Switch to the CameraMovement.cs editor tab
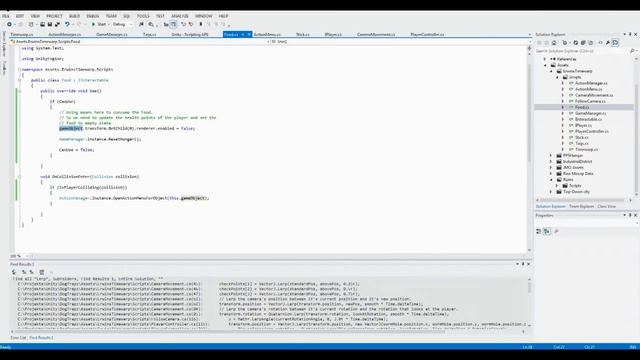 376,35
